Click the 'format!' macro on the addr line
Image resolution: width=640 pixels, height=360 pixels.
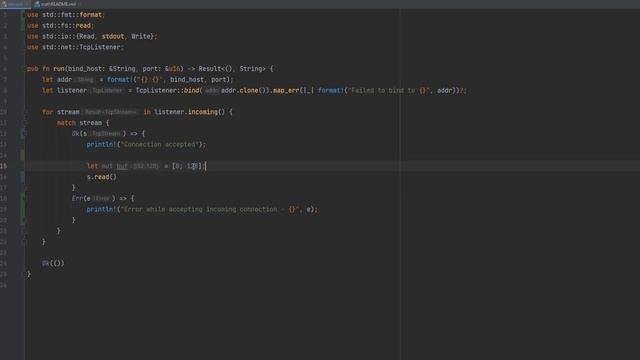coord(120,80)
